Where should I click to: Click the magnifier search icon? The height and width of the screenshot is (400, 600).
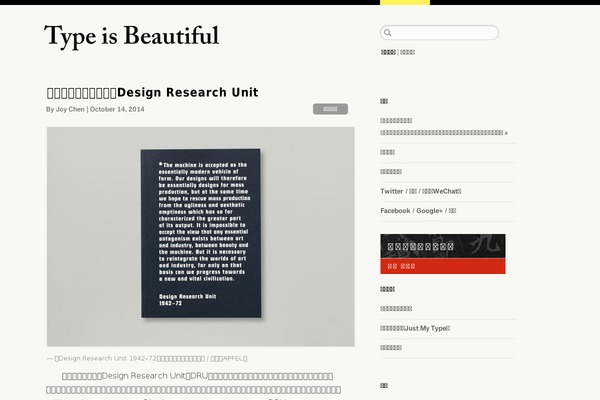point(388,33)
